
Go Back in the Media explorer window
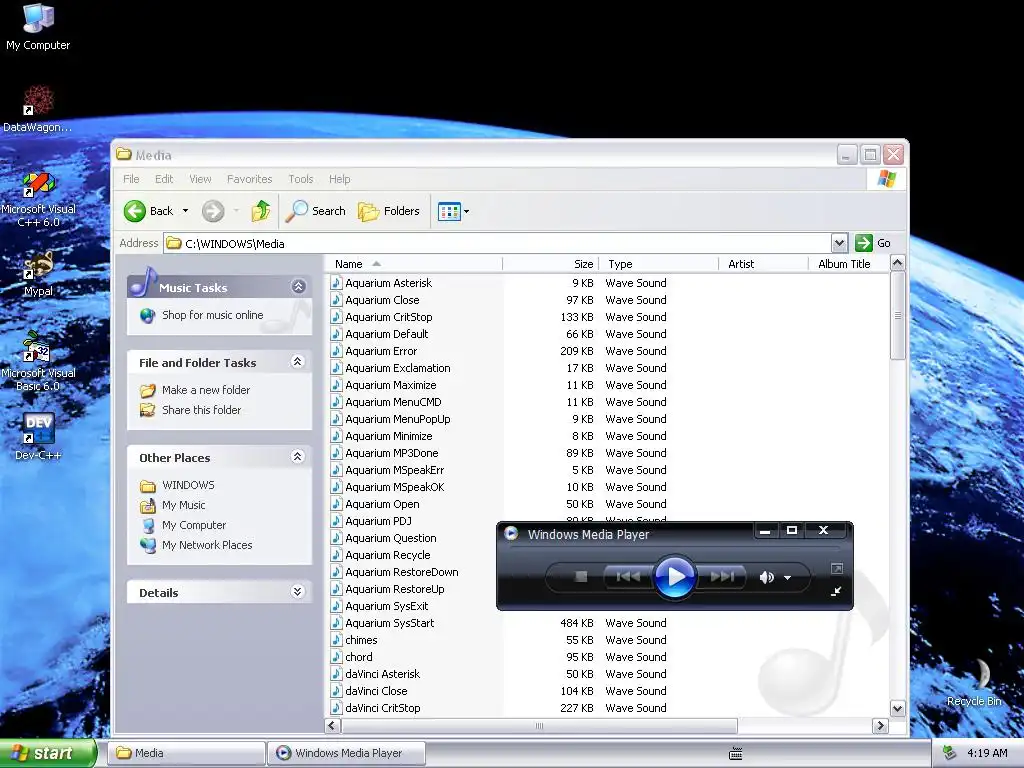click(149, 211)
